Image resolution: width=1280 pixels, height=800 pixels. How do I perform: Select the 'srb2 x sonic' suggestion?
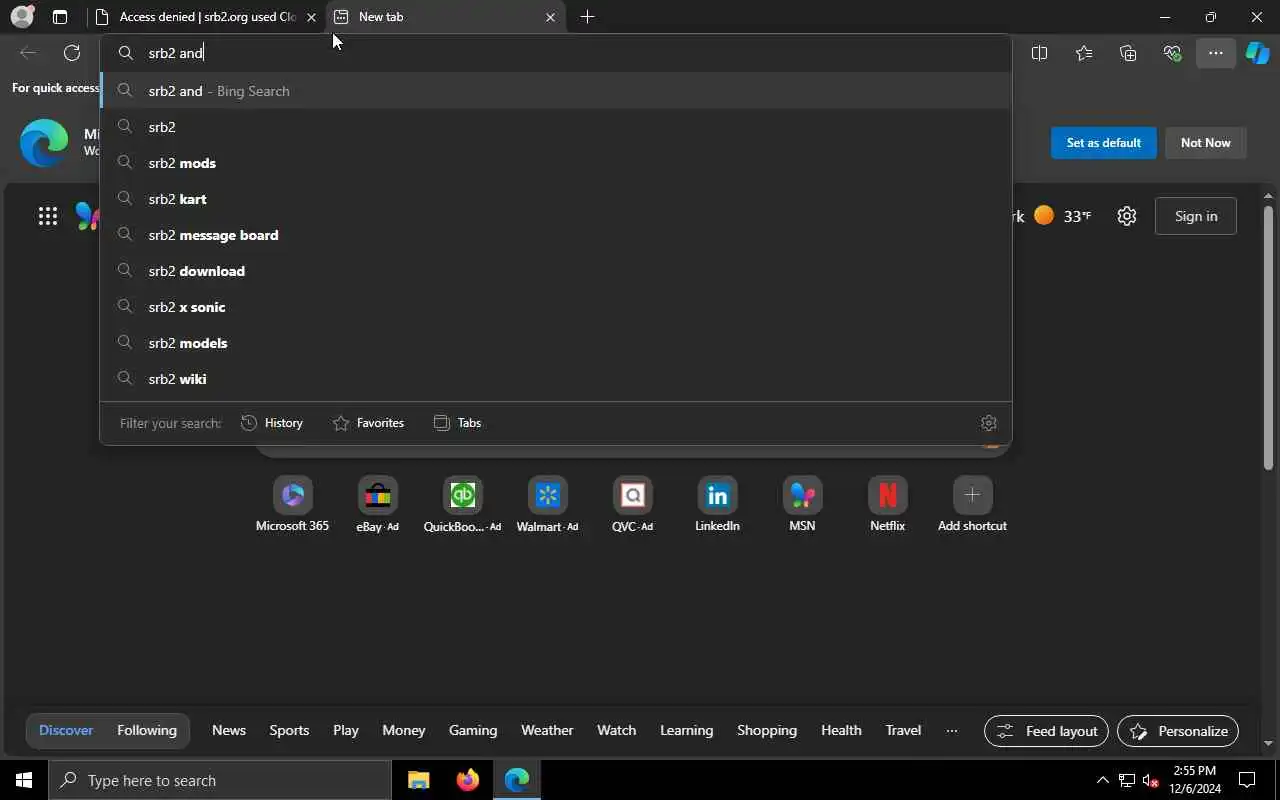coord(555,307)
